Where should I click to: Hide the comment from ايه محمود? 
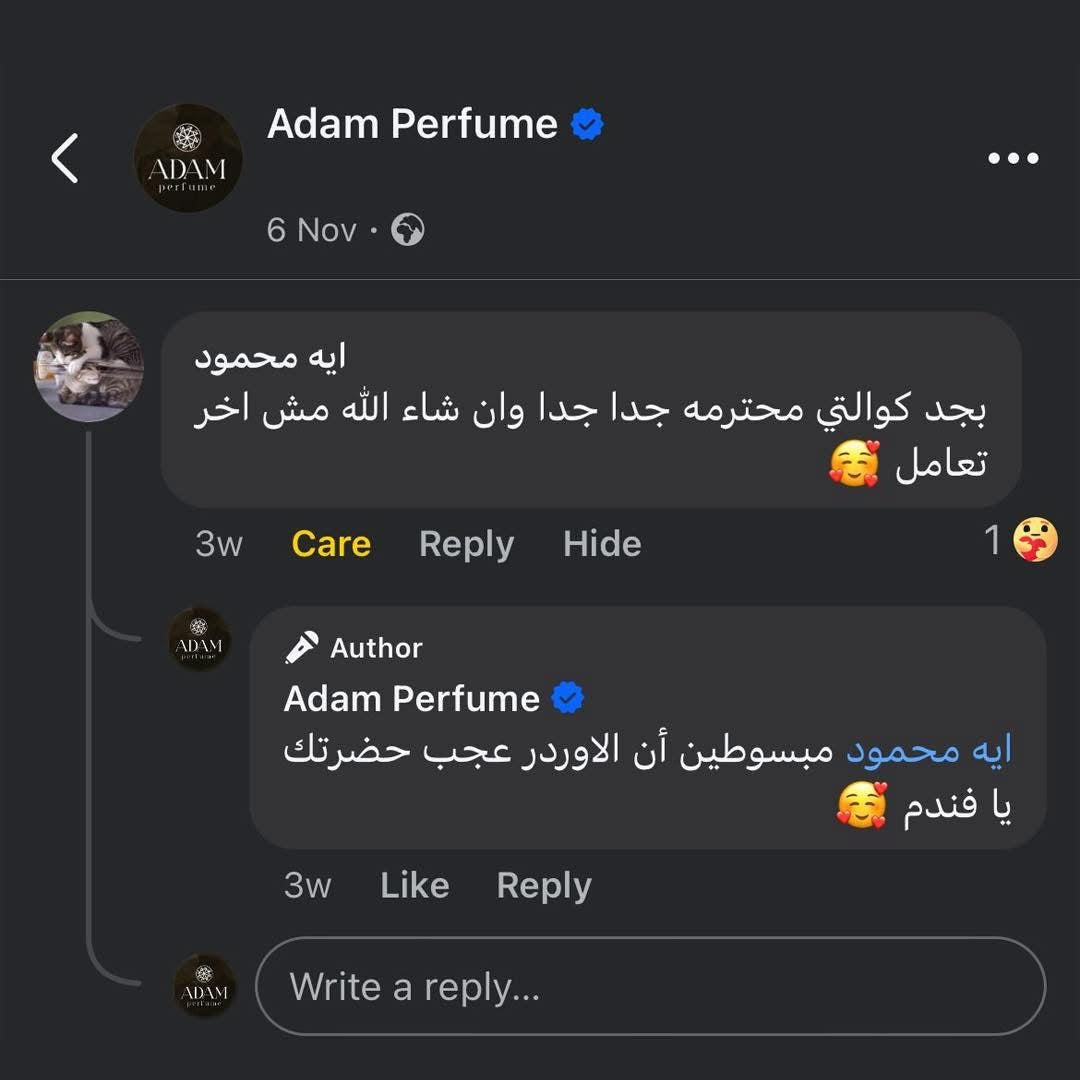pos(602,544)
